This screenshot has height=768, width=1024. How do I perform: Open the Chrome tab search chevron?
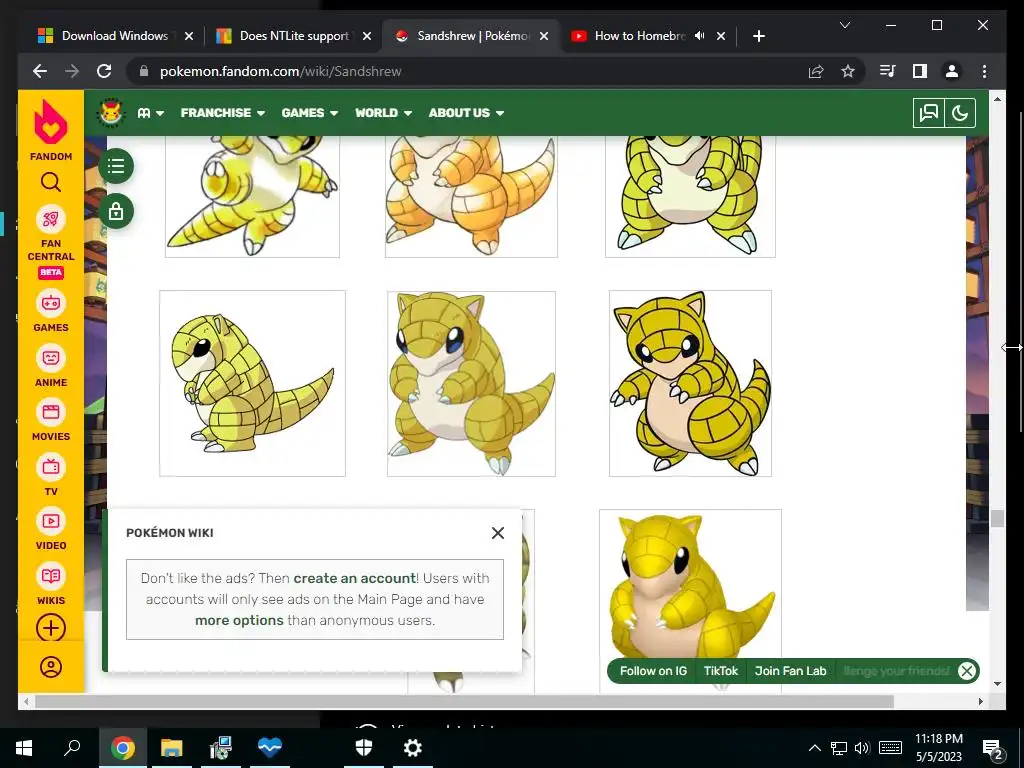pyautogui.click(x=844, y=25)
